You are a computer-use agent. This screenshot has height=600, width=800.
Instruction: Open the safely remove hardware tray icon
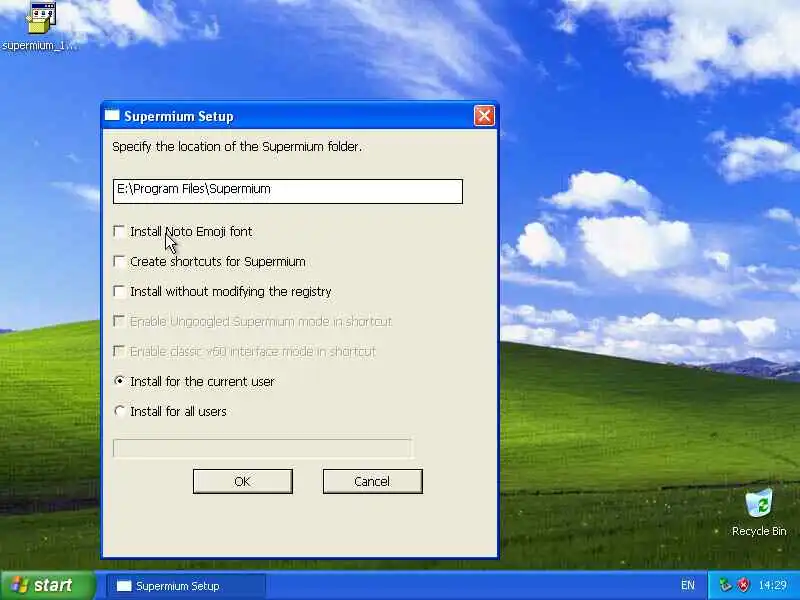tap(724, 585)
